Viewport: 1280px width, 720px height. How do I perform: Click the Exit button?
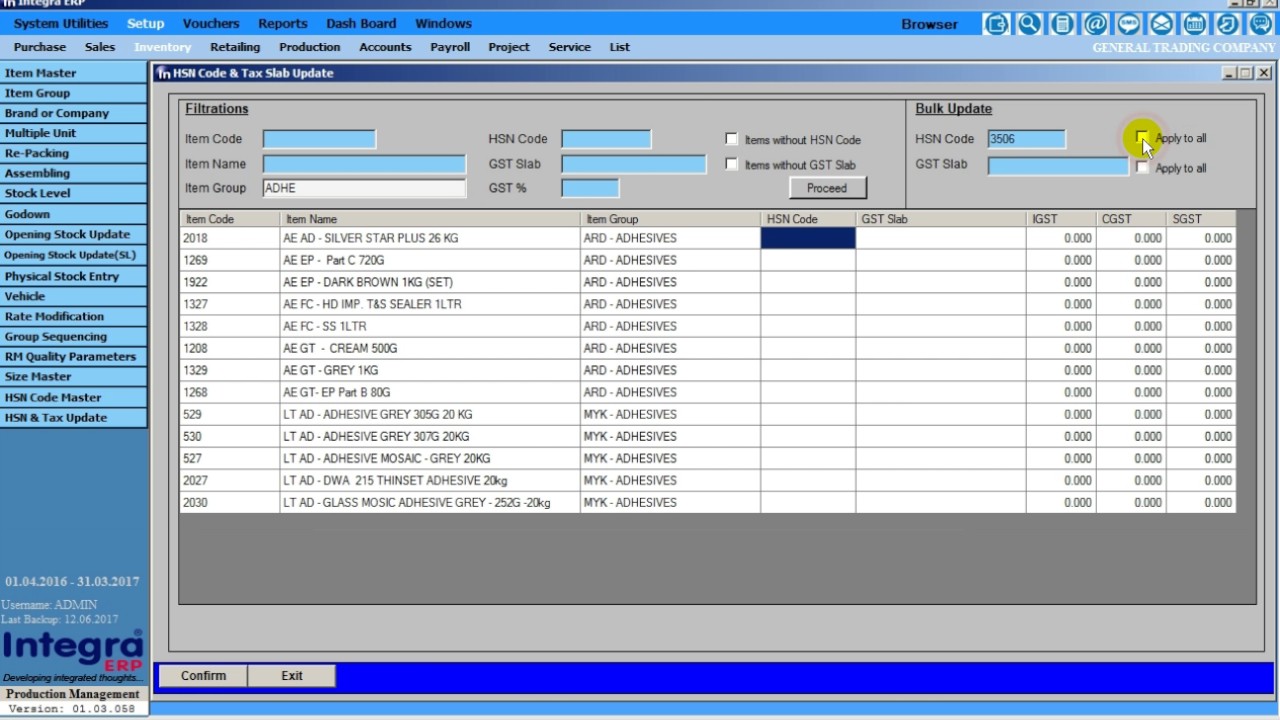click(292, 676)
